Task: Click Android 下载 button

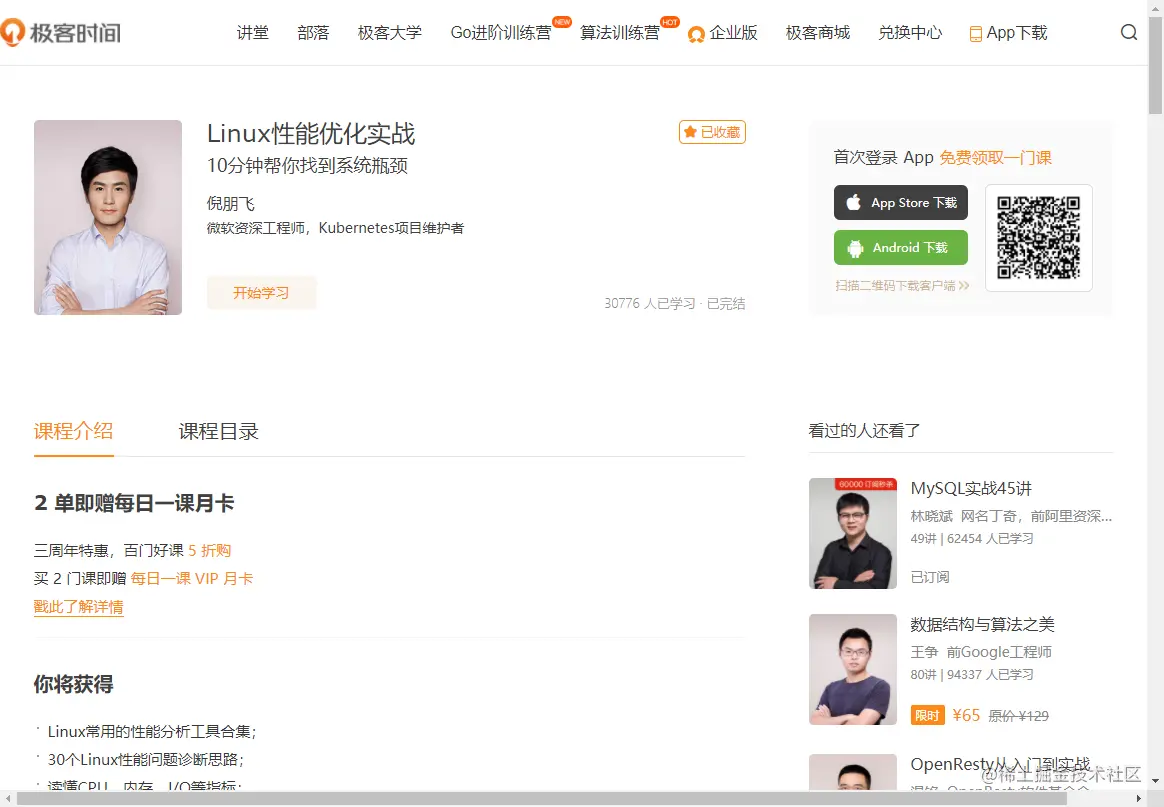Action: click(x=900, y=247)
